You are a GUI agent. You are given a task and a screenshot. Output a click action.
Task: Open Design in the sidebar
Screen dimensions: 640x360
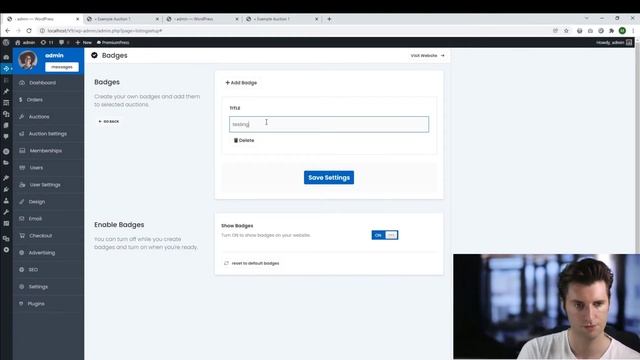click(48, 202)
